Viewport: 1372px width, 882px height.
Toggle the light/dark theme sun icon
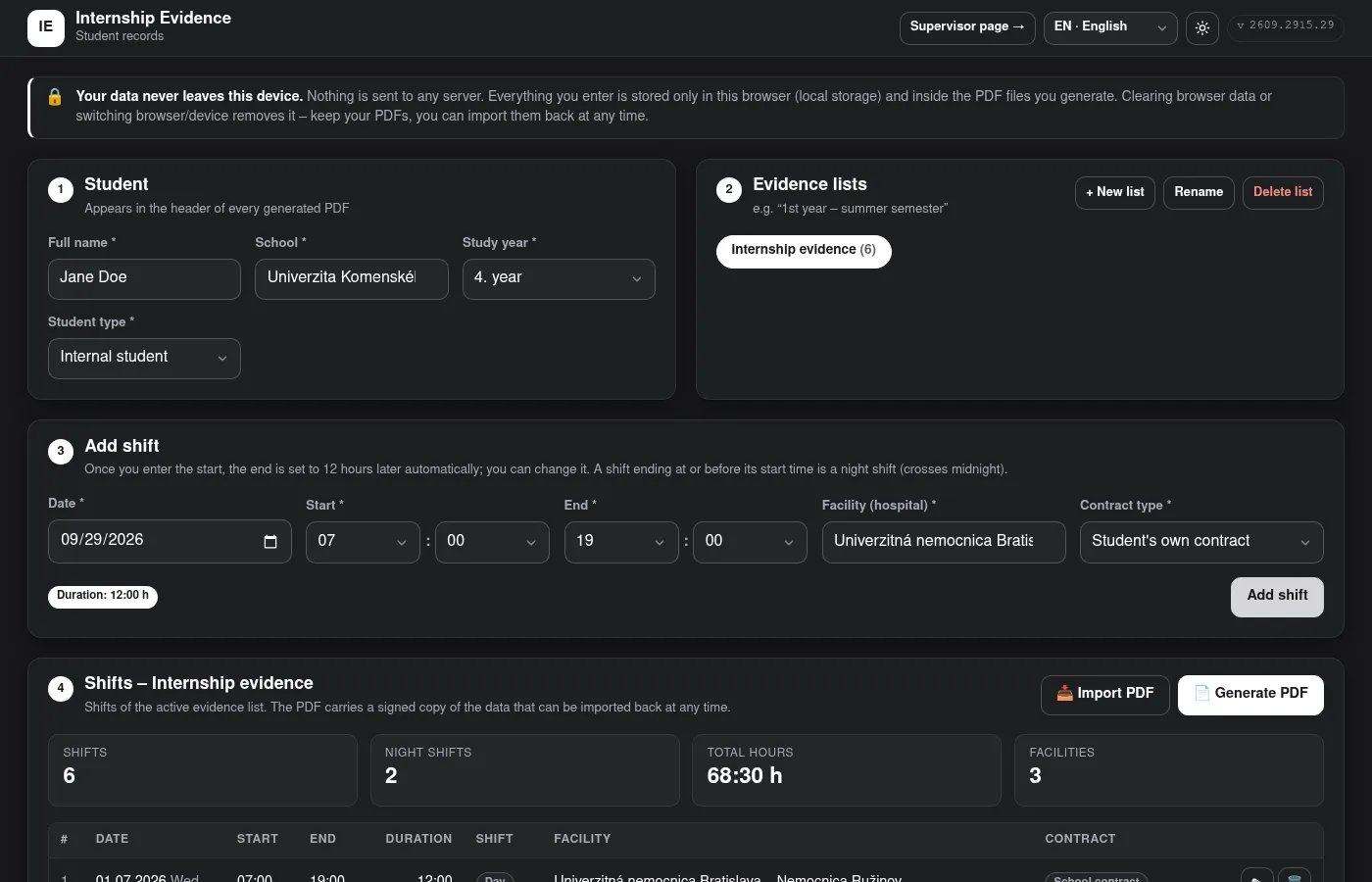pos(1202,27)
